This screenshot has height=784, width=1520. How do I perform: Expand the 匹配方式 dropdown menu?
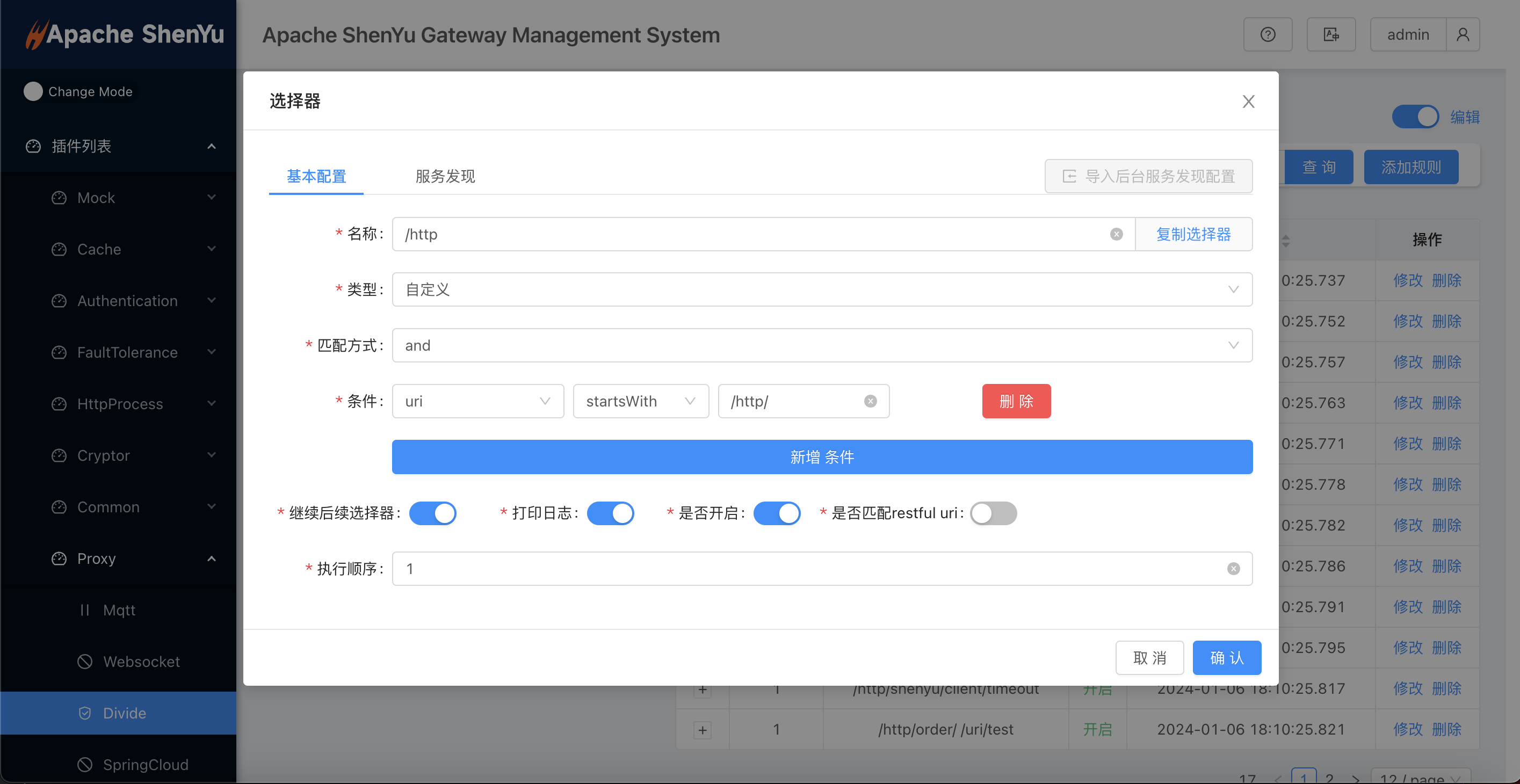[x=1232, y=345]
